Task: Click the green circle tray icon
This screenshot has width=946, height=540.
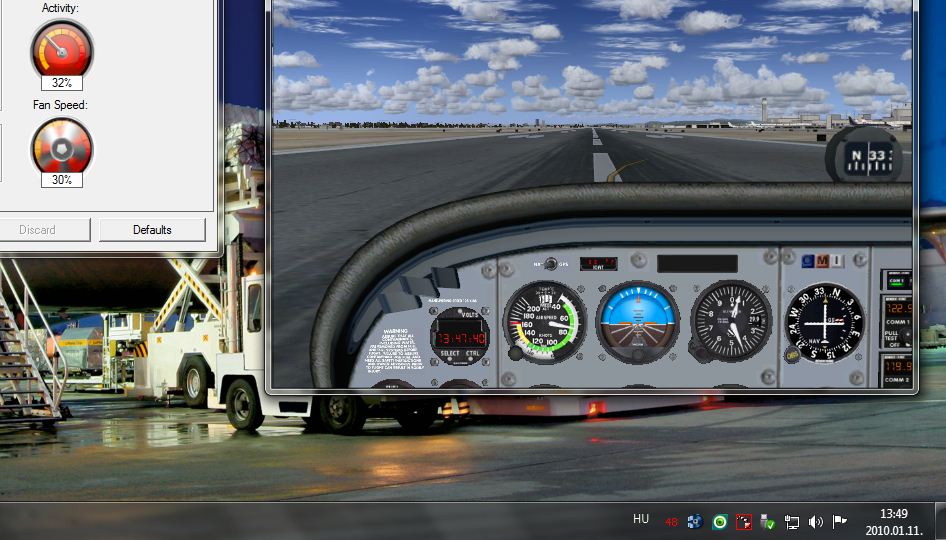Action: [719, 521]
